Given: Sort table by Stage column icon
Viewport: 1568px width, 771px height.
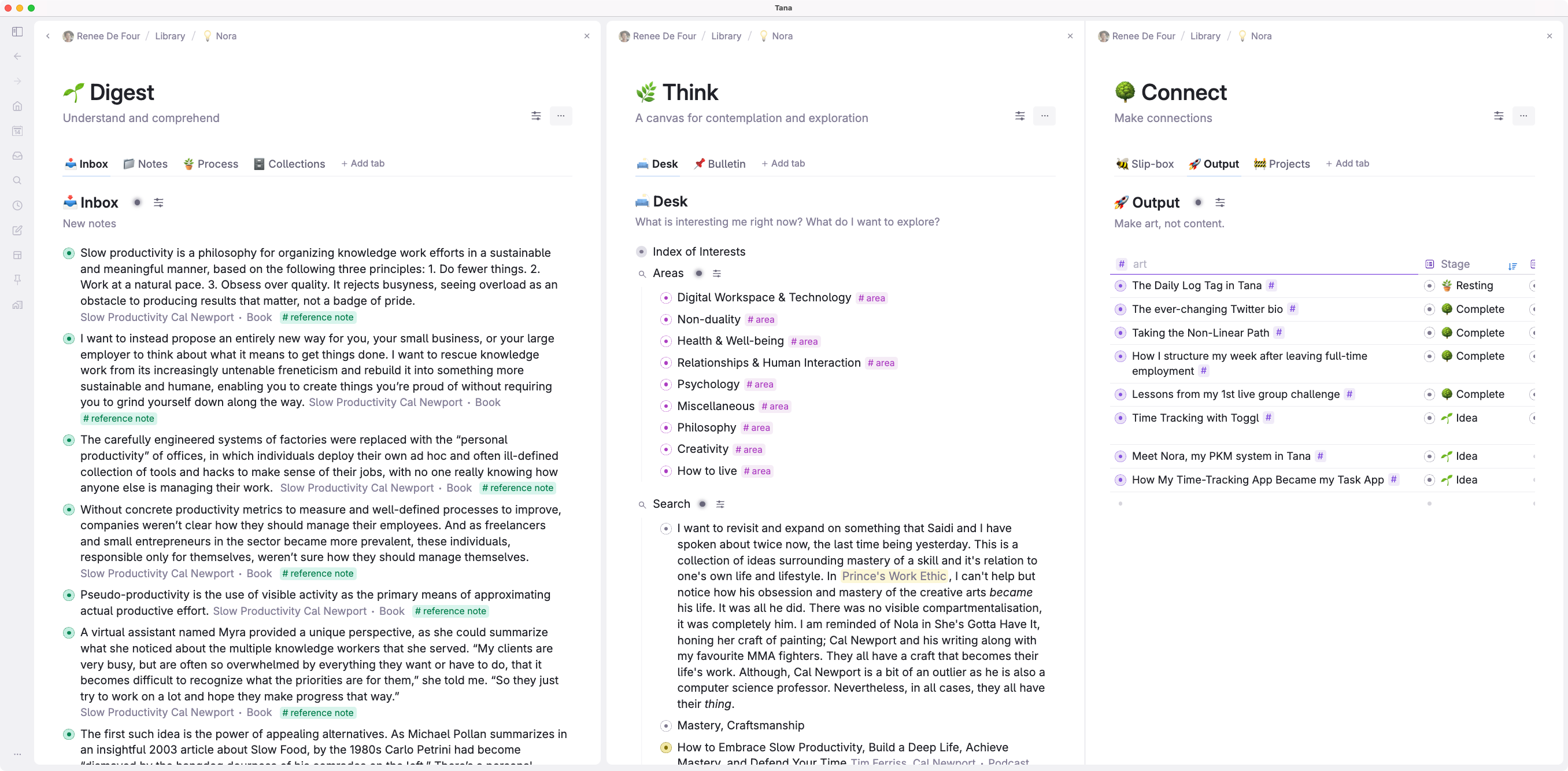Looking at the screenshot, I should click(1512, 265).
